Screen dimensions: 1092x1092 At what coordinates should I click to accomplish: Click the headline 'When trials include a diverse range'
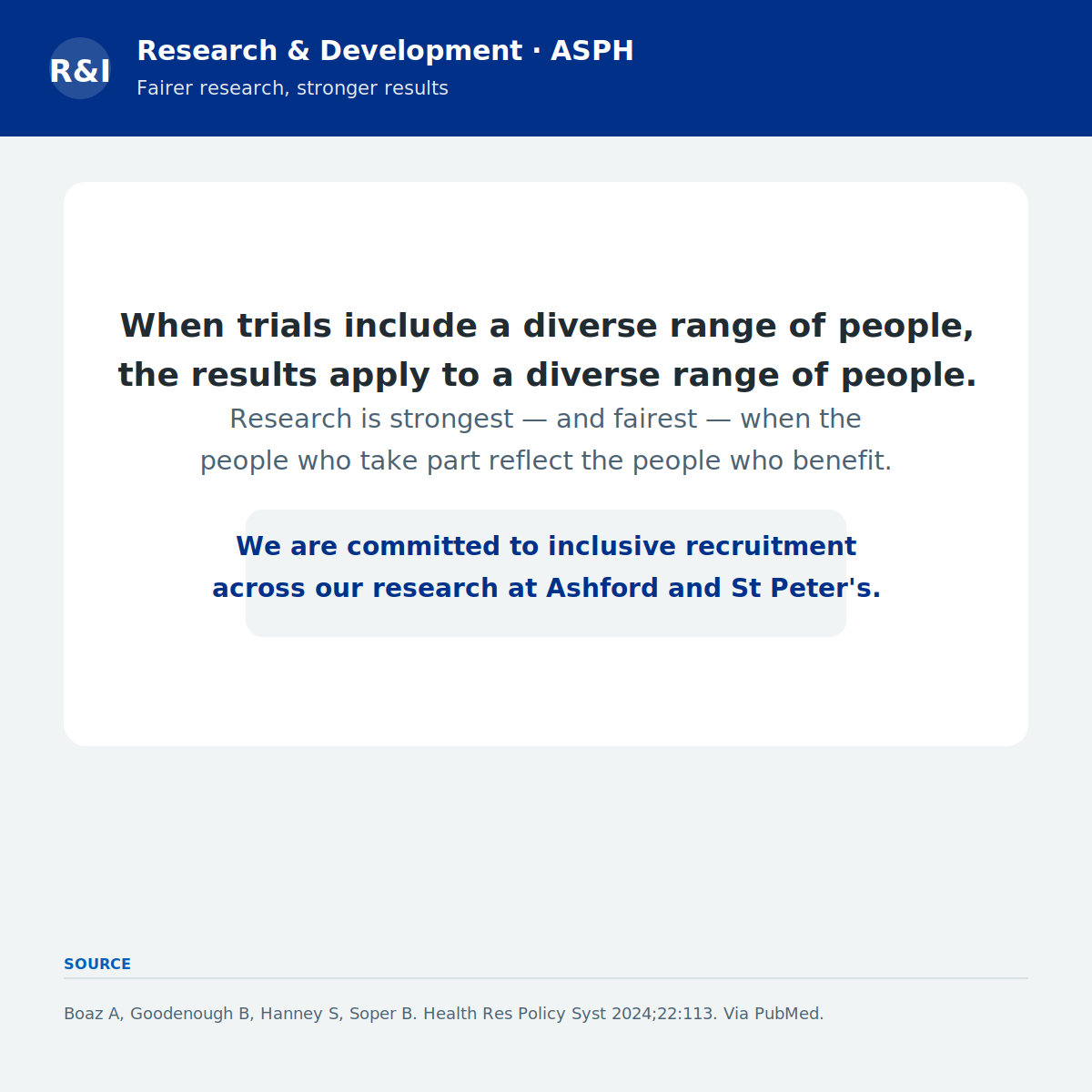pos(547,326)
